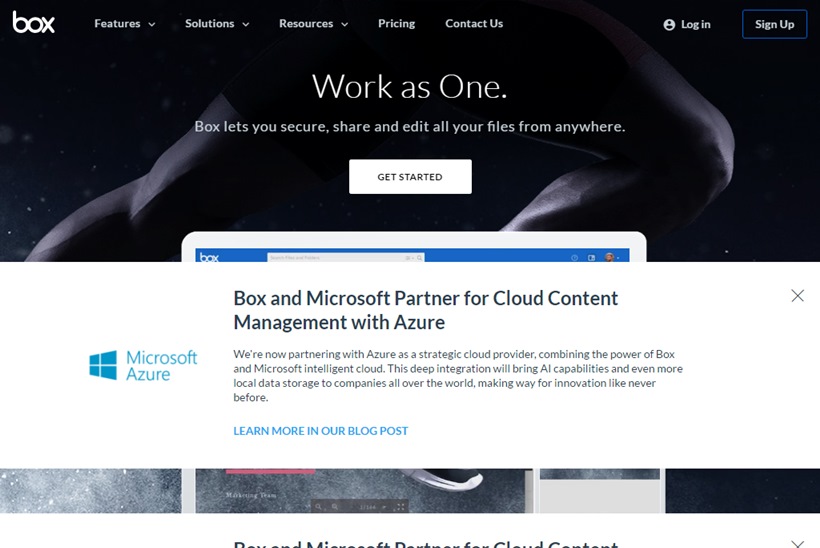Click the search field in Box app preview

tap(346, 258)
